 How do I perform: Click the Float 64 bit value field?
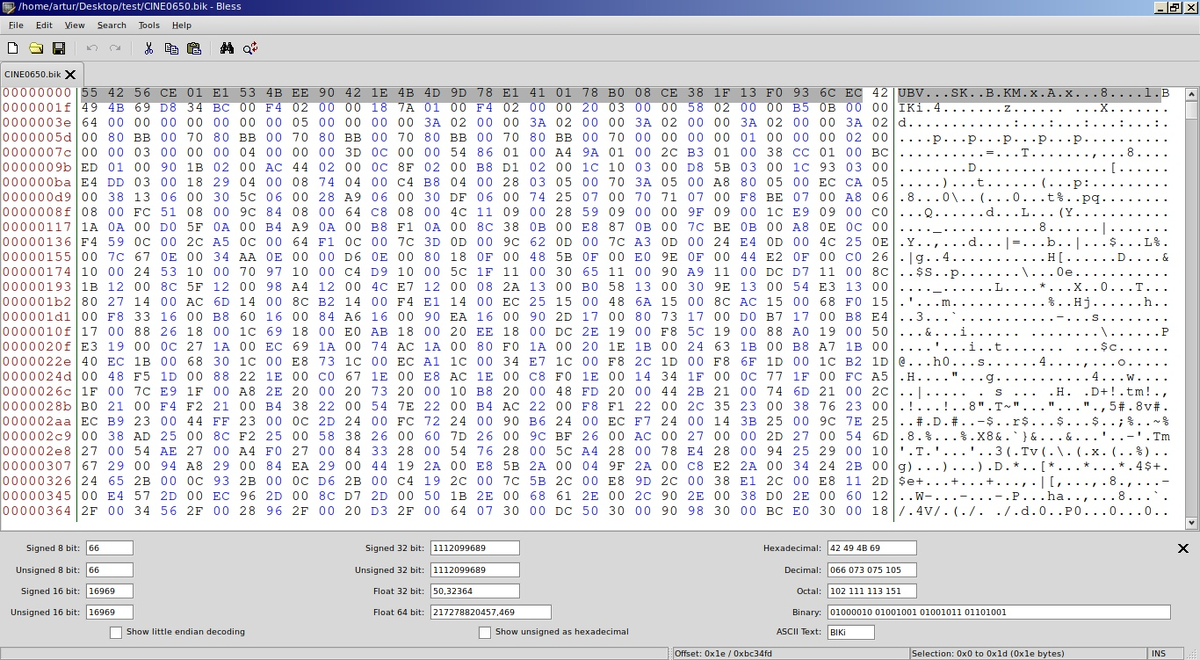pos(490,612)
